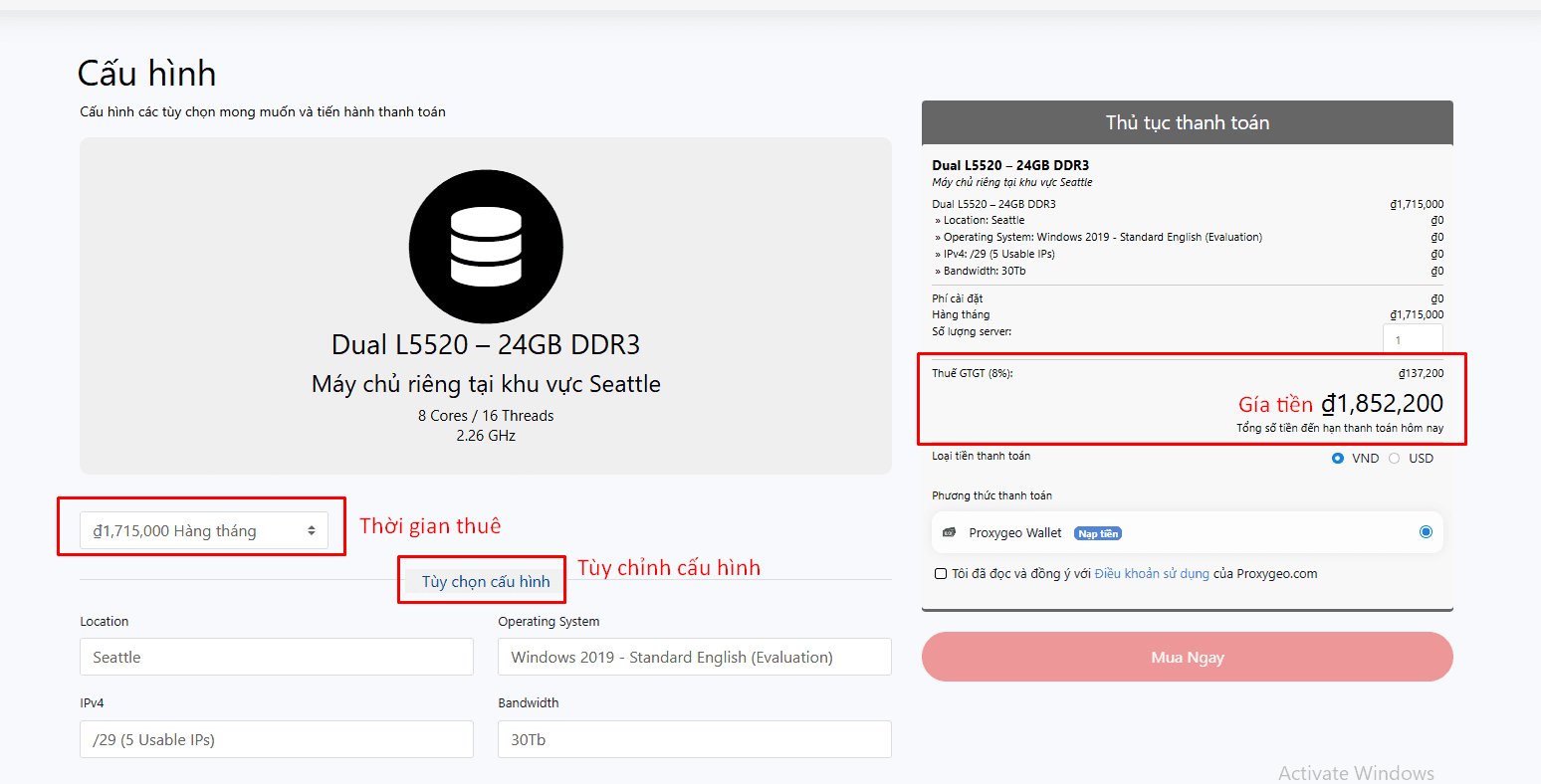
Task: Click the IPv4 /29 option field
Action: 277,740
